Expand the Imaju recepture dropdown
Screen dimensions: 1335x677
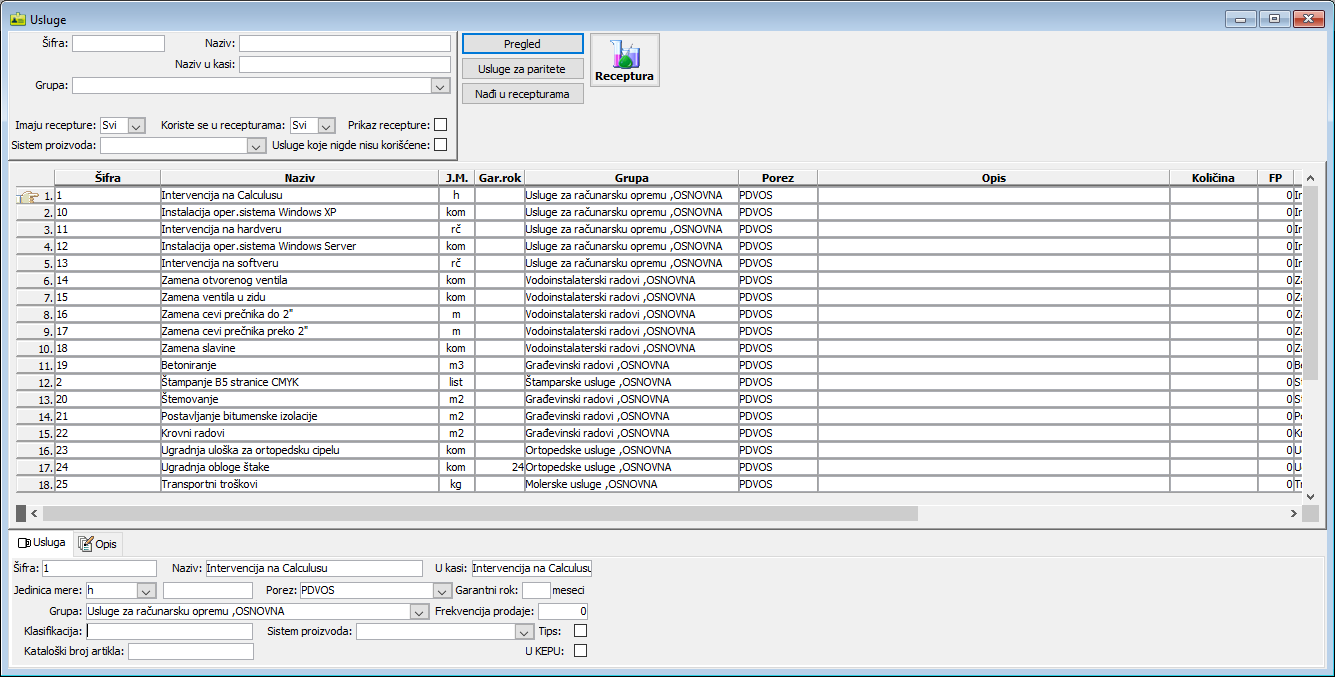pos(137,126)
